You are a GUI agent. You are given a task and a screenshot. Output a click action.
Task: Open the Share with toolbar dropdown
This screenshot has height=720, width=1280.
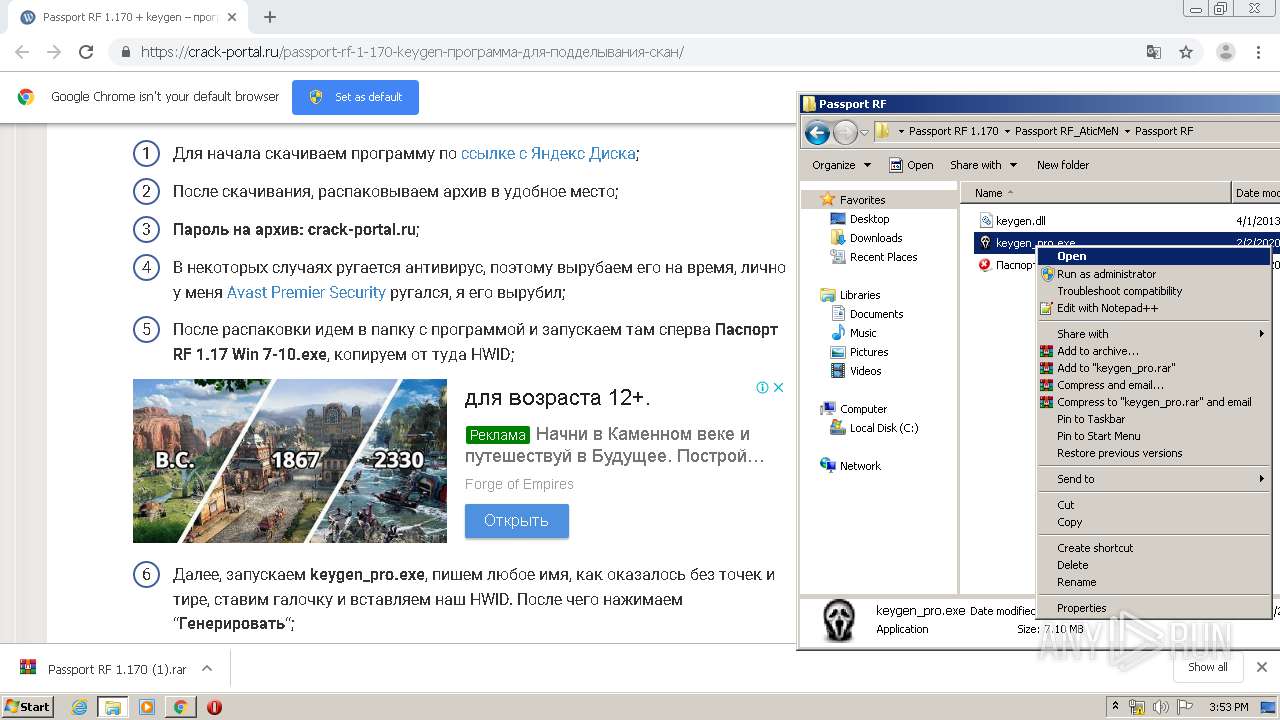point(983,165)
